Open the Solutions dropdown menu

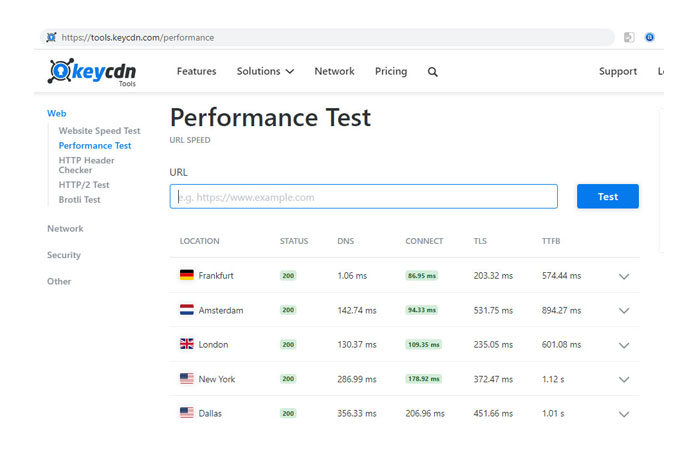(265, 72)
